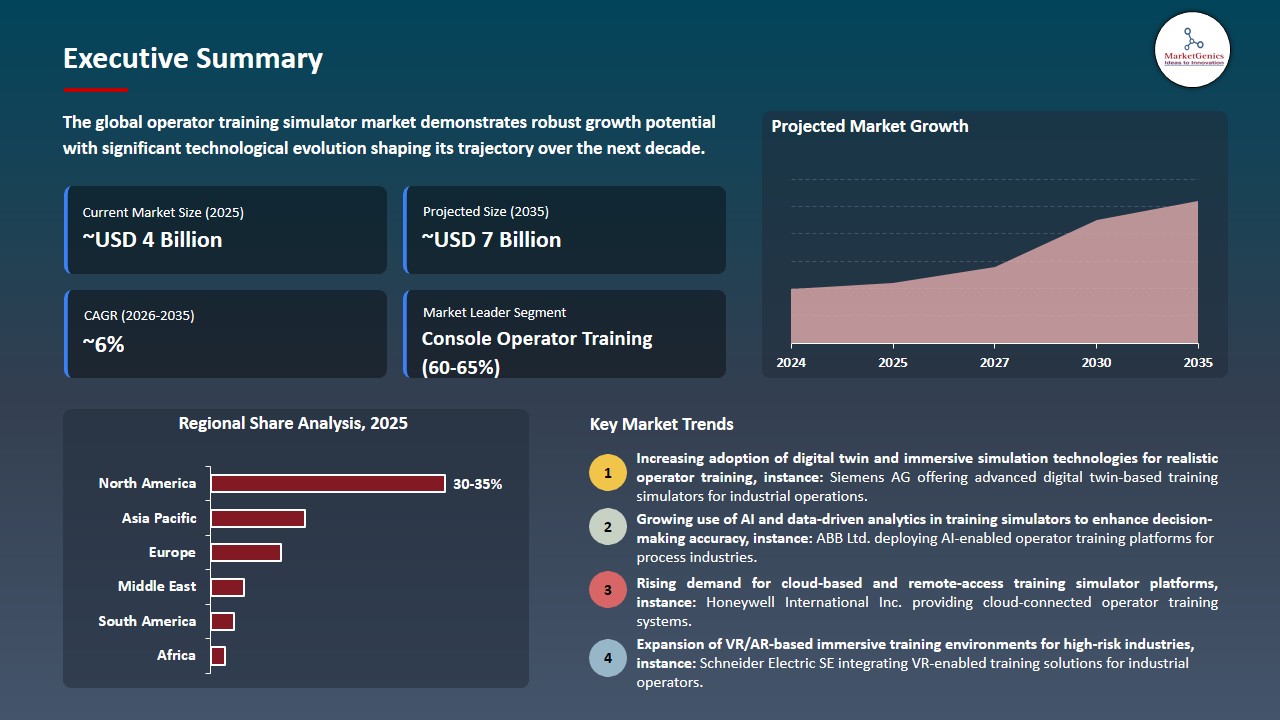The width and height of the screenshot is (1280, 720).
Task: Select the red trend number 3 badge
Action: click(x=607, y=590)
